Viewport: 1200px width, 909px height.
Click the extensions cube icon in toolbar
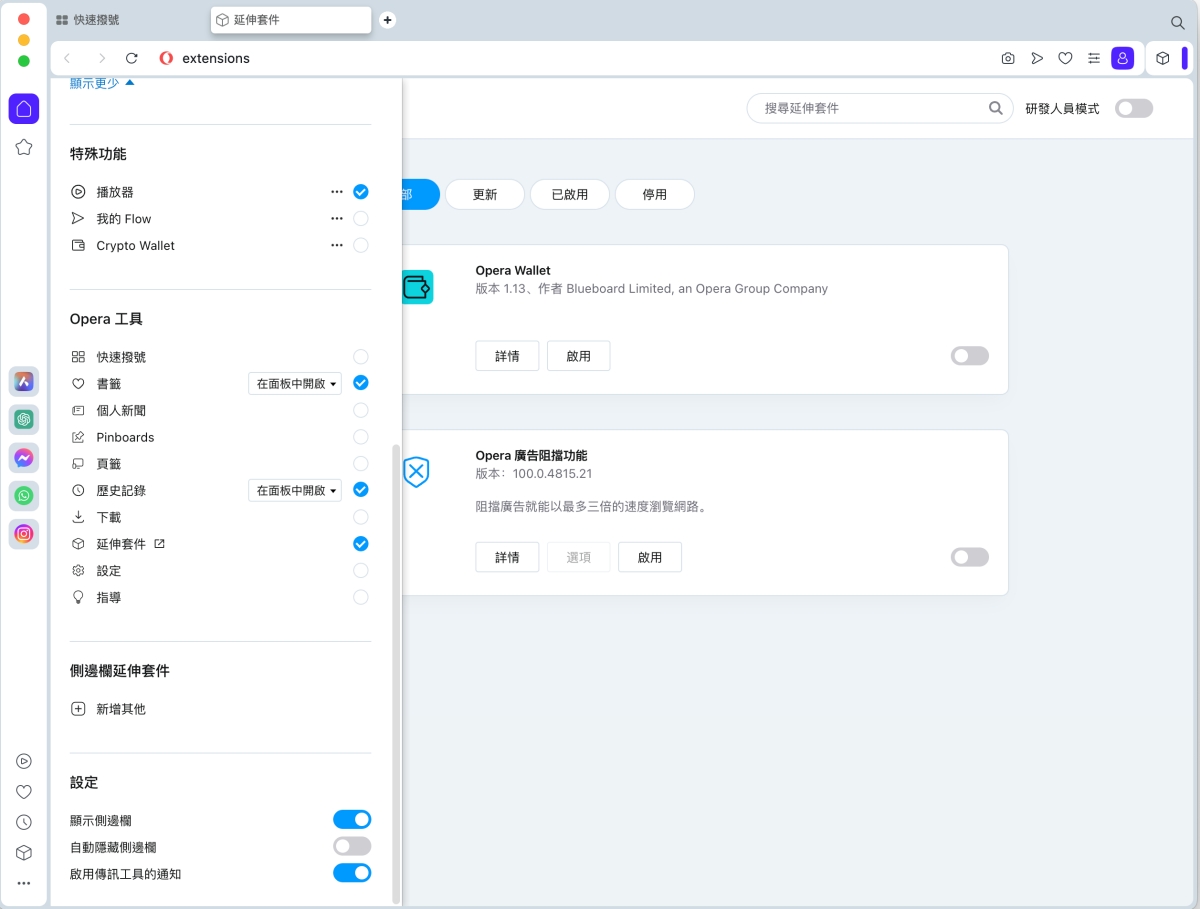(x=1162, y=58)
